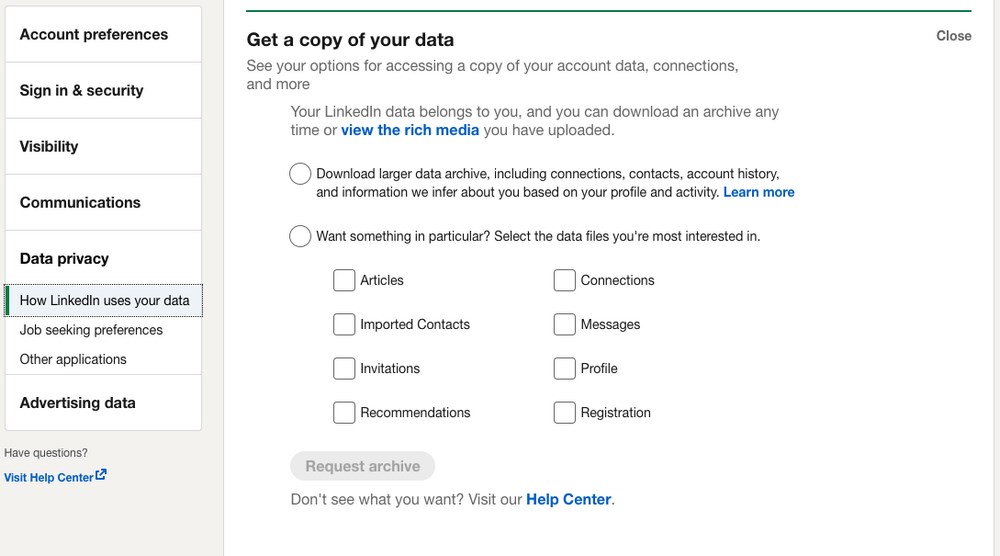Viewport: 1000px width, 556px height.
Task: Click the Visit Help Center sidebar link
Action: (48, 478)
